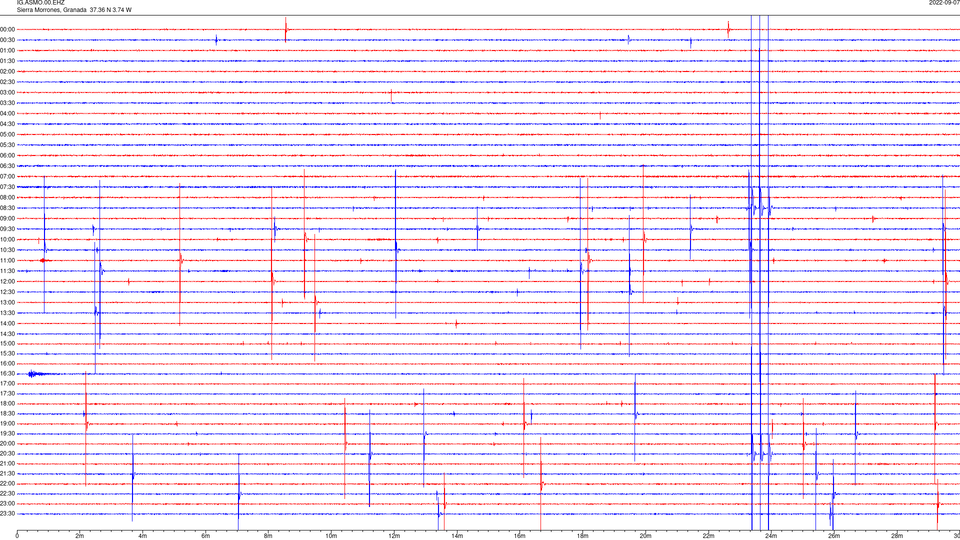Select the 22:00 trace time label
Image resolution: width=960 pixels, height=540 pixels.
7,483
